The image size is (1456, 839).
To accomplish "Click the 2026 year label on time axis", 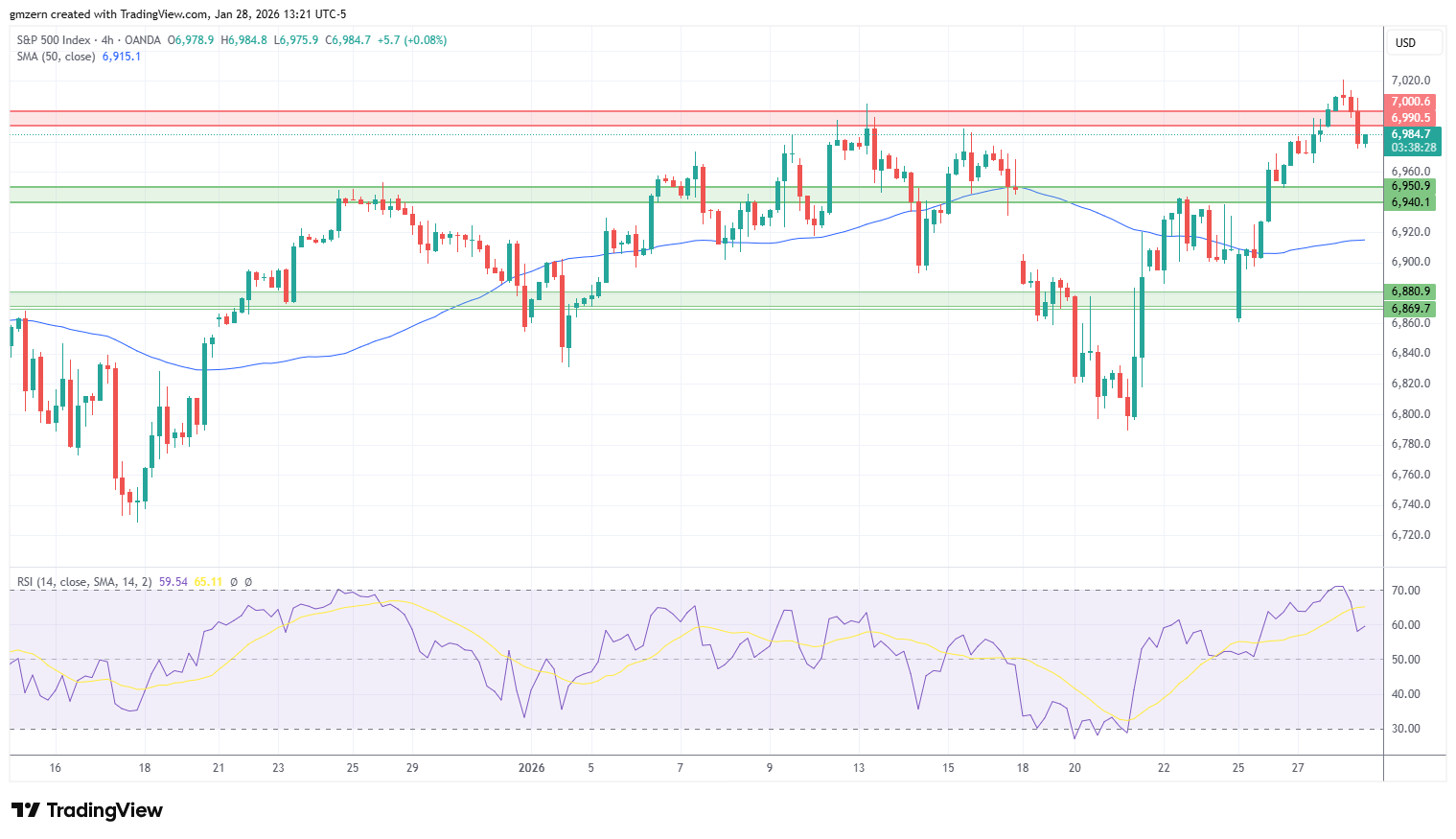I will pyautogui.click(x=531, y=768).
